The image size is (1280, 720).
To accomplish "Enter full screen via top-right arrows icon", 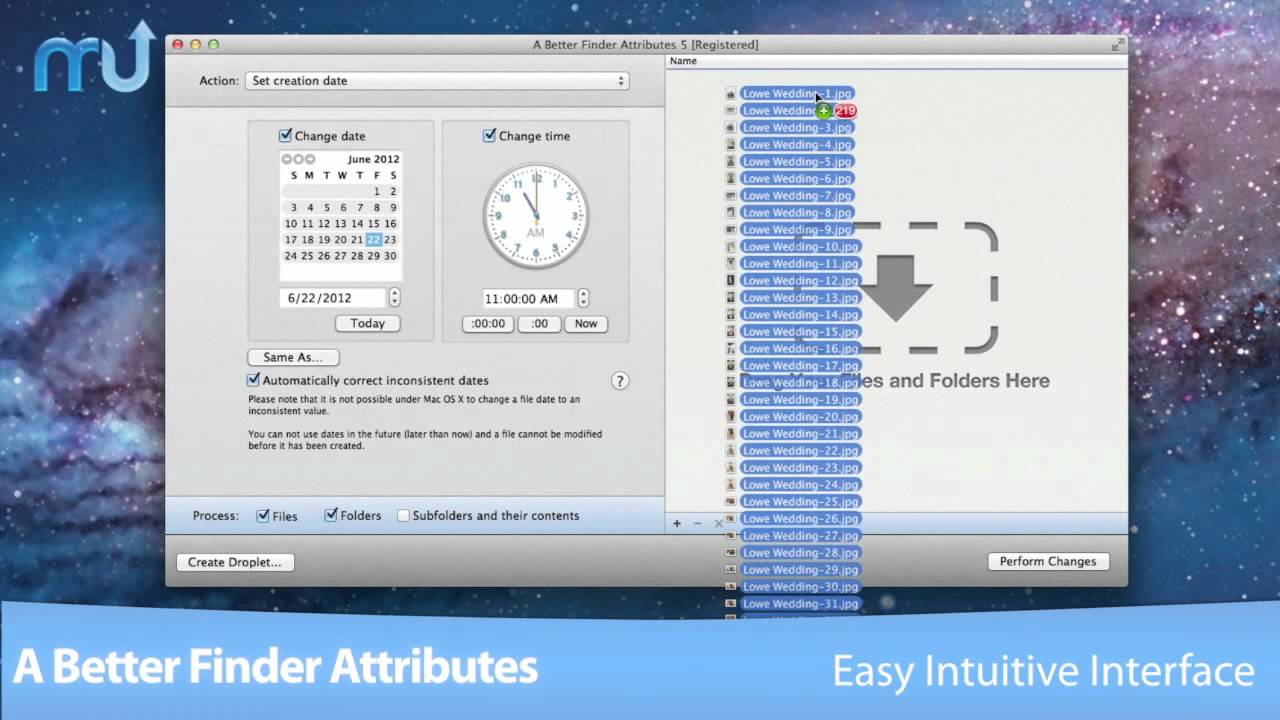I will pyautogui.click(x=1117, y=45).
